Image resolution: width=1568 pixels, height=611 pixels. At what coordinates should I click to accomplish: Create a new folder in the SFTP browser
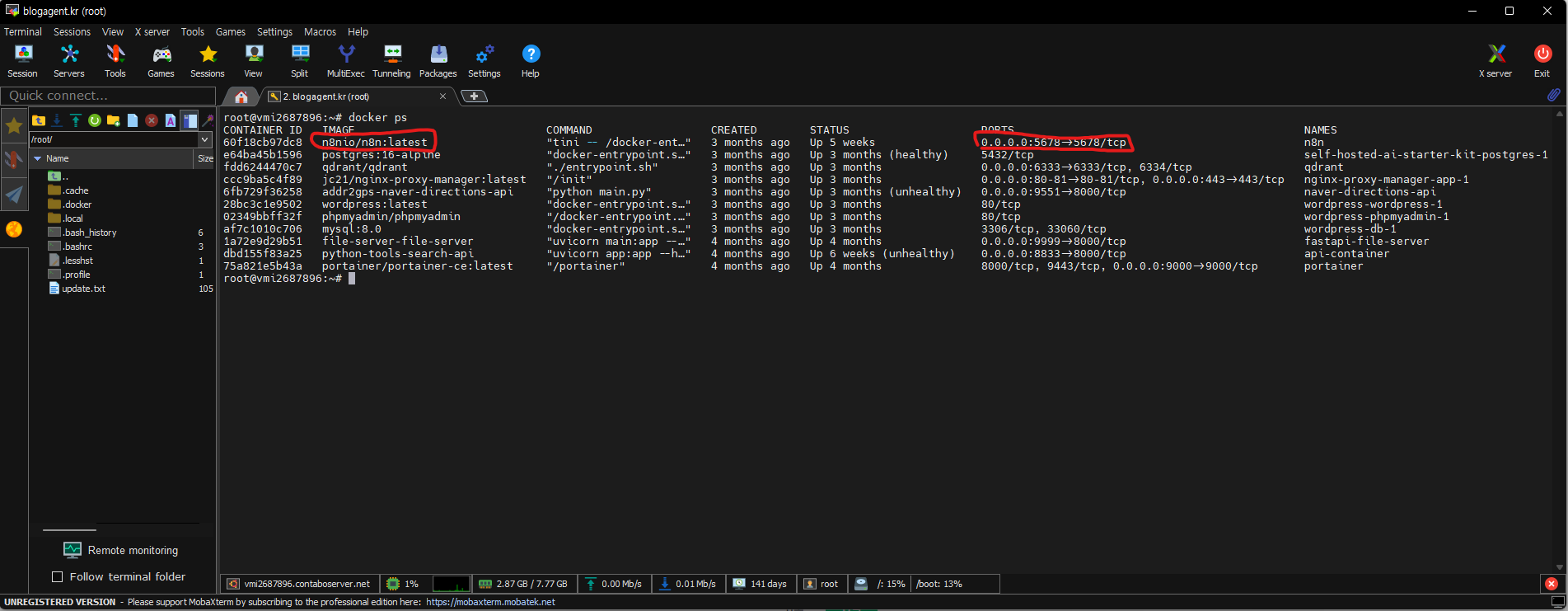tap(114, 120)
